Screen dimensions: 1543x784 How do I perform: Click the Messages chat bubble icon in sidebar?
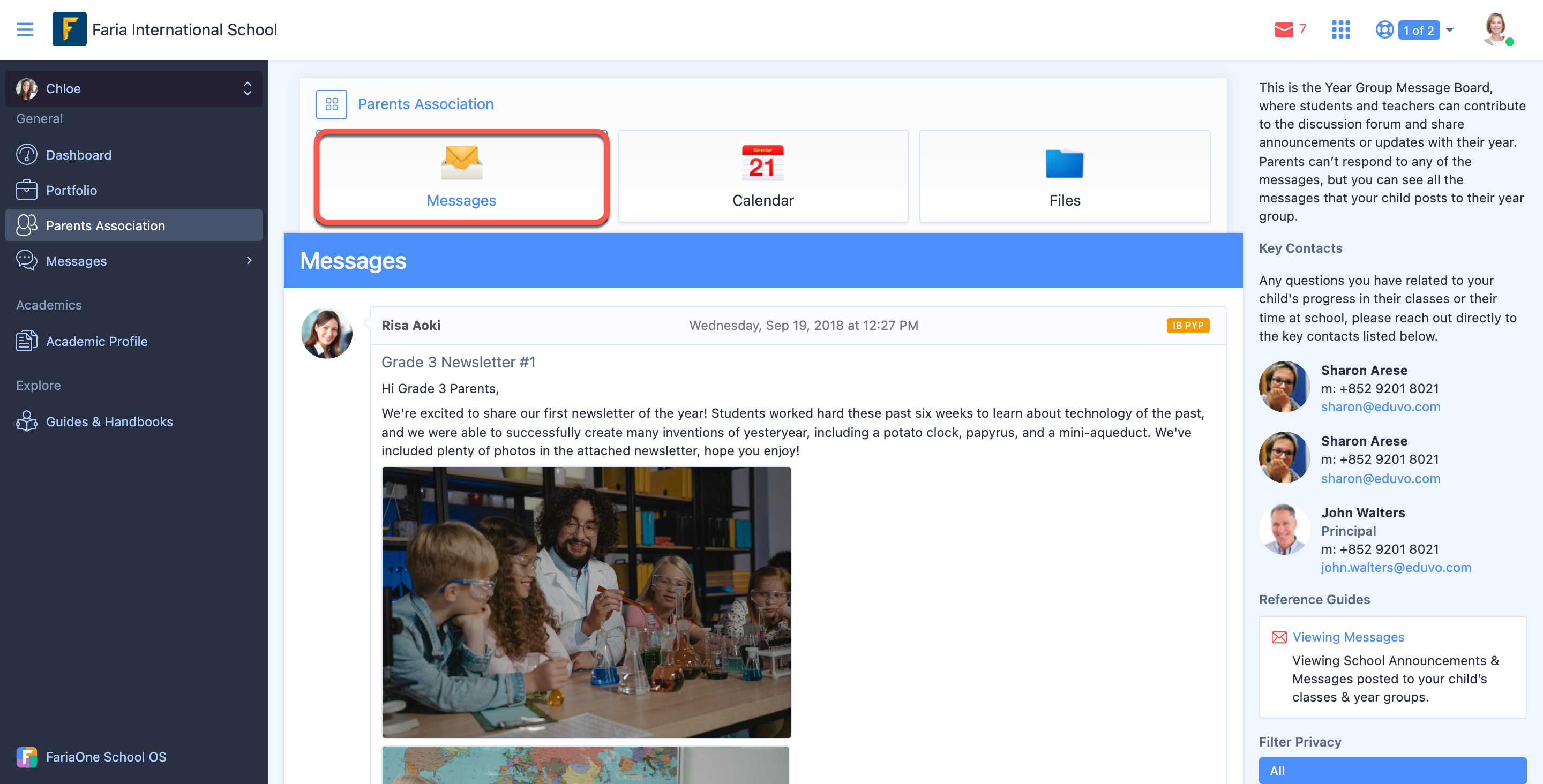26,261
